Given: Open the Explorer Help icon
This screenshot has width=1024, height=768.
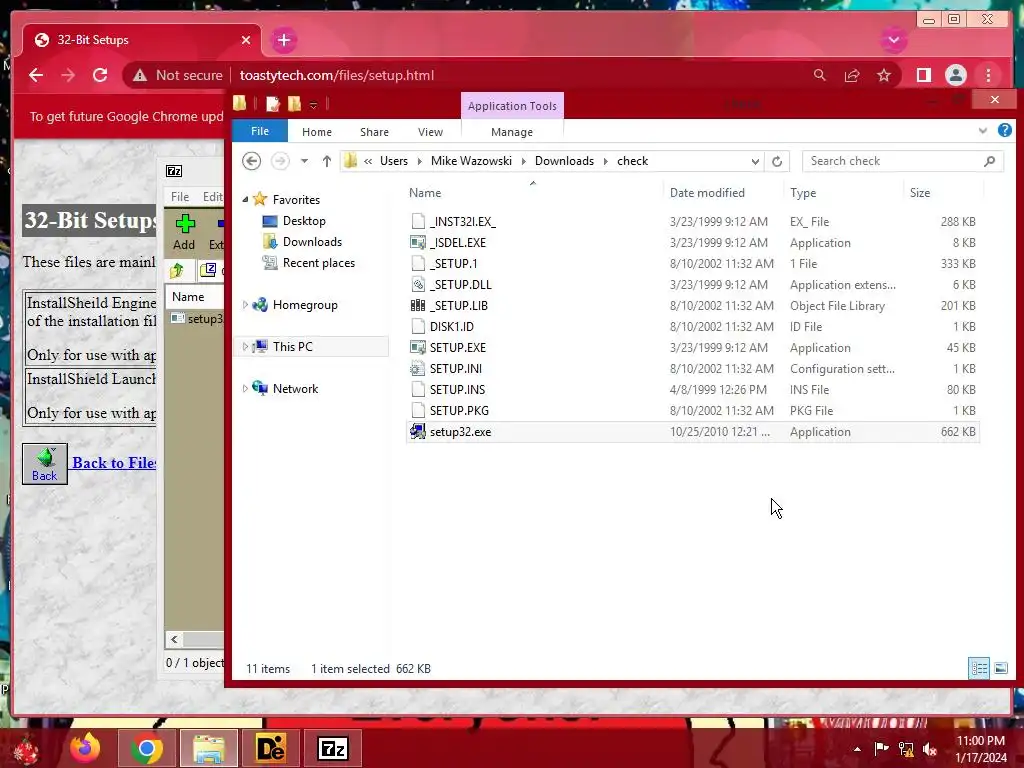Looking at the screenshot, I should [x=1004, y=131].
